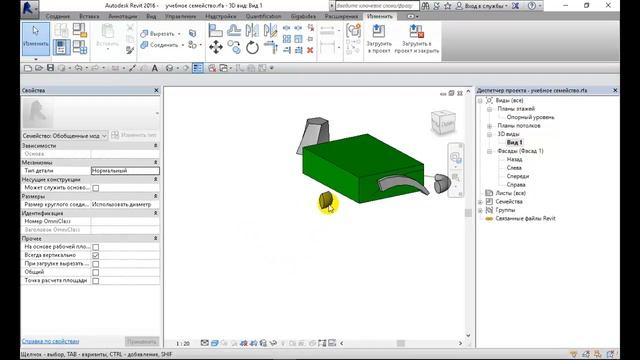
Task: Click 'Изменить тип' button
Action: [x=134, y=135]
